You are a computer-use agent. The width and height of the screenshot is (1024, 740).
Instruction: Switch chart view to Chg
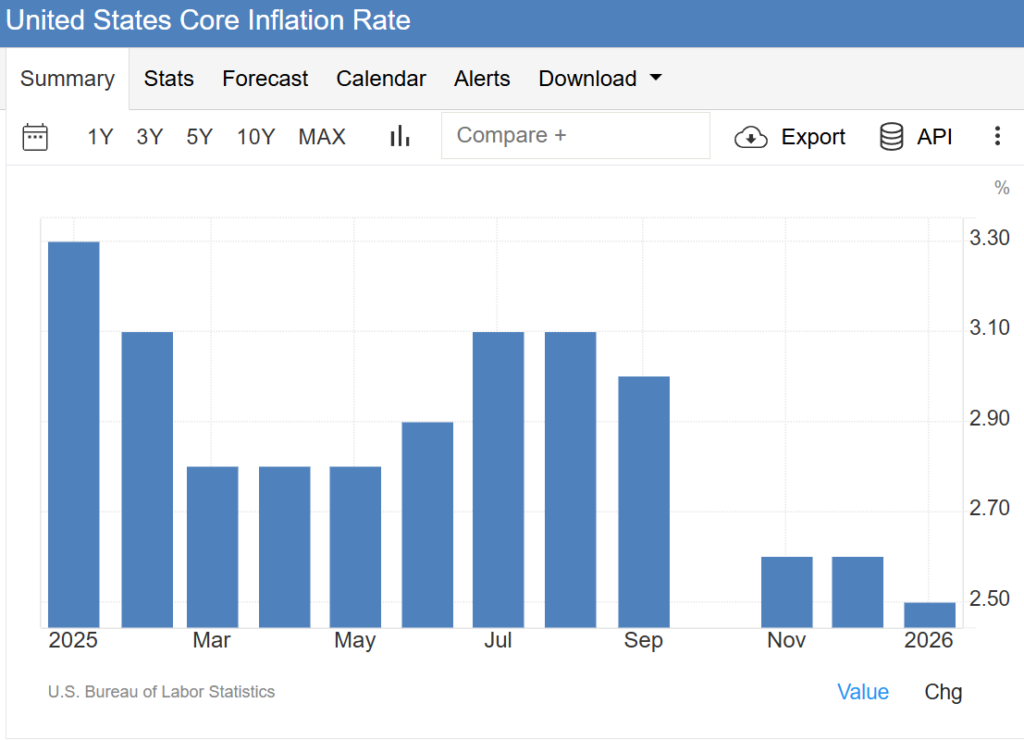943,692
